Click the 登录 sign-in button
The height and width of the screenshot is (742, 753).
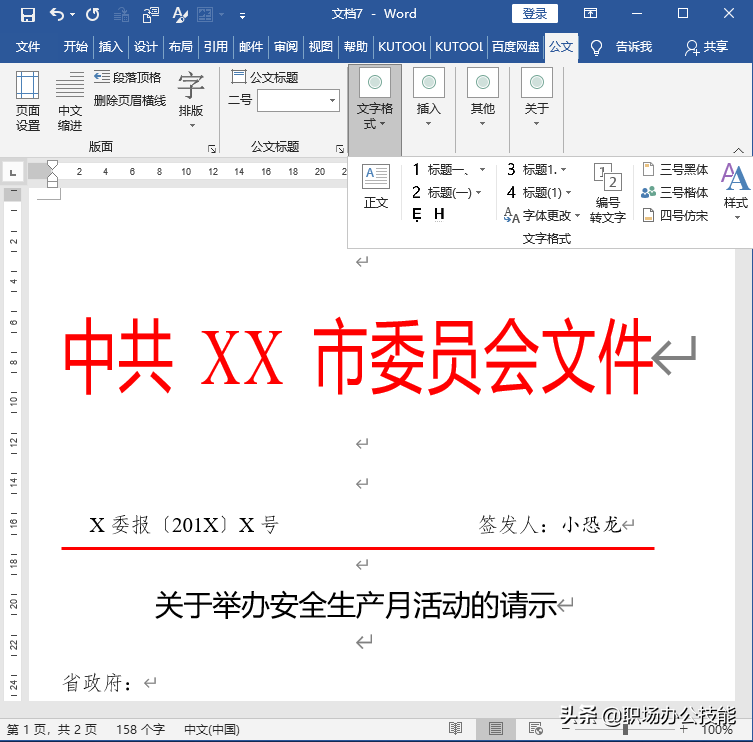click(x=534, y=13)
